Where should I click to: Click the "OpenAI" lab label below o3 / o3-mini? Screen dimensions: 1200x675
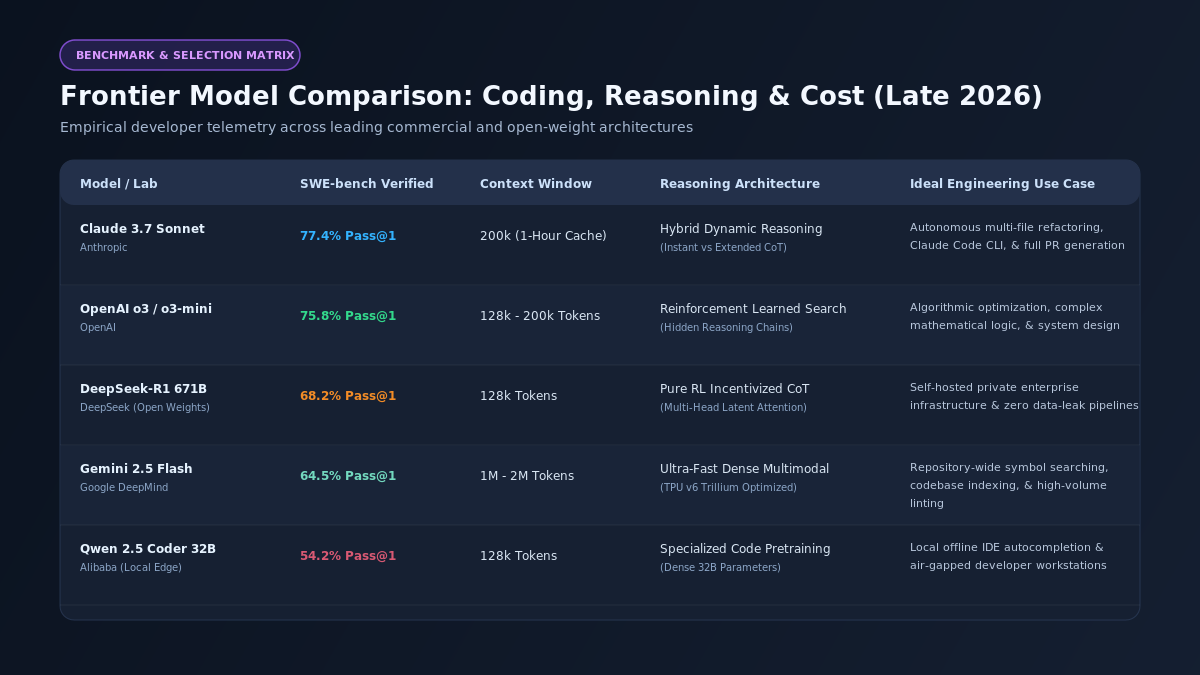click(x=98, y=327)
